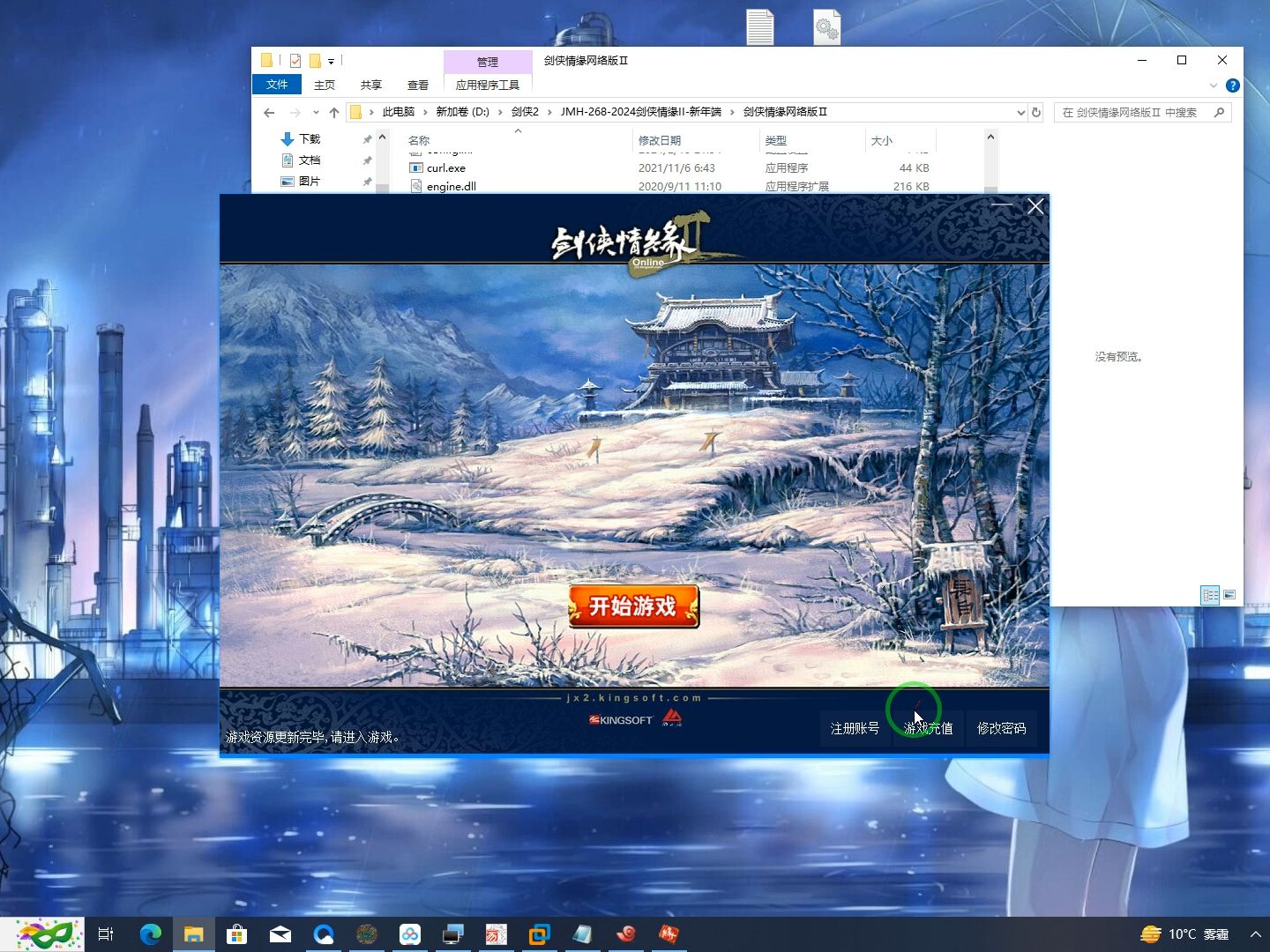
Task: Open the gear settings file on desktop
Action: coord(826,26)
